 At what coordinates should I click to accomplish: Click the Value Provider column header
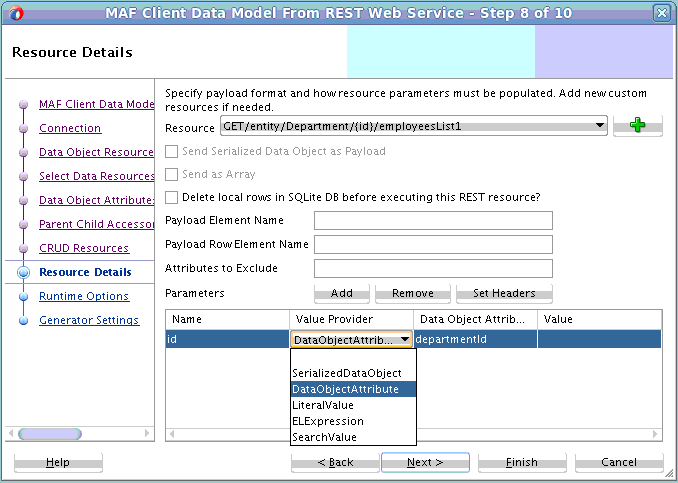click(x=352, y=320)
